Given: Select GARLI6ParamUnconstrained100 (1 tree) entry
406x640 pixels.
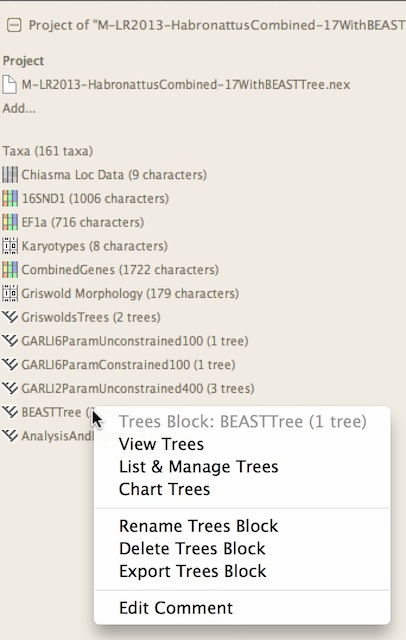Looking at the screenshot, I should pos(135,340).
